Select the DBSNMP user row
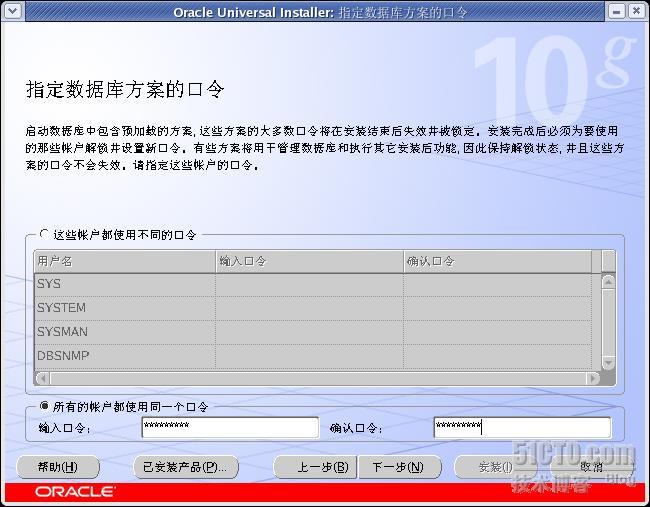Viewport: 650px width, 507px height. coord(313,356)
